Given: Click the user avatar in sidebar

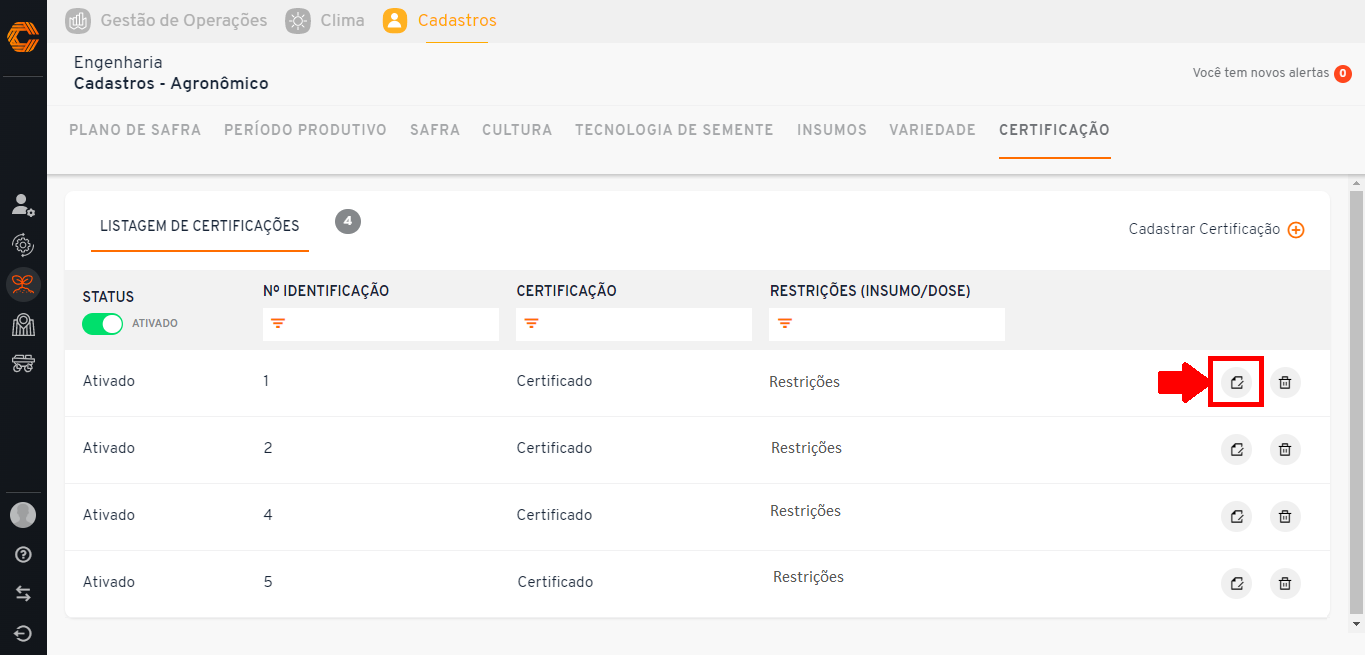Looking at the screenshot, I should pyautogui.click(x=23, y=515).
